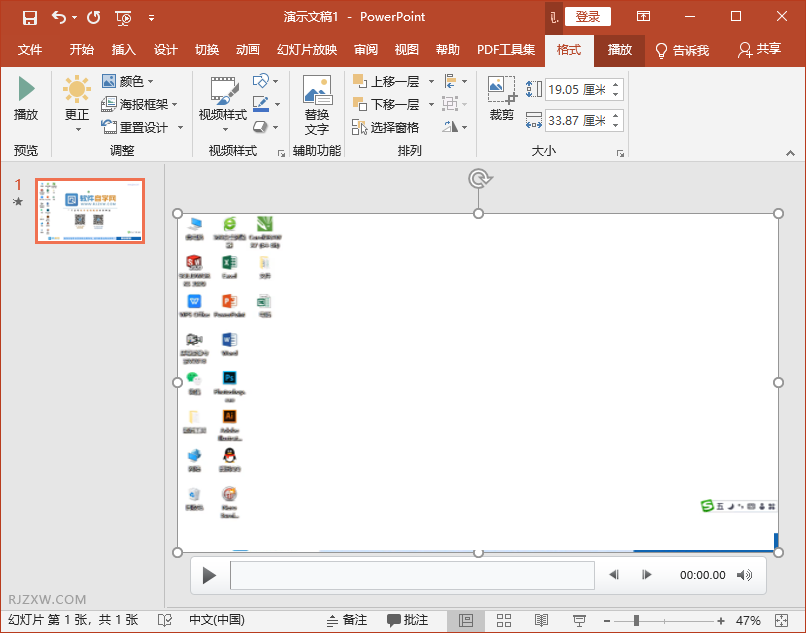Select the slide 1 thumbnail
This screenshot has height=633, width=806.
(x=90, y=211)
